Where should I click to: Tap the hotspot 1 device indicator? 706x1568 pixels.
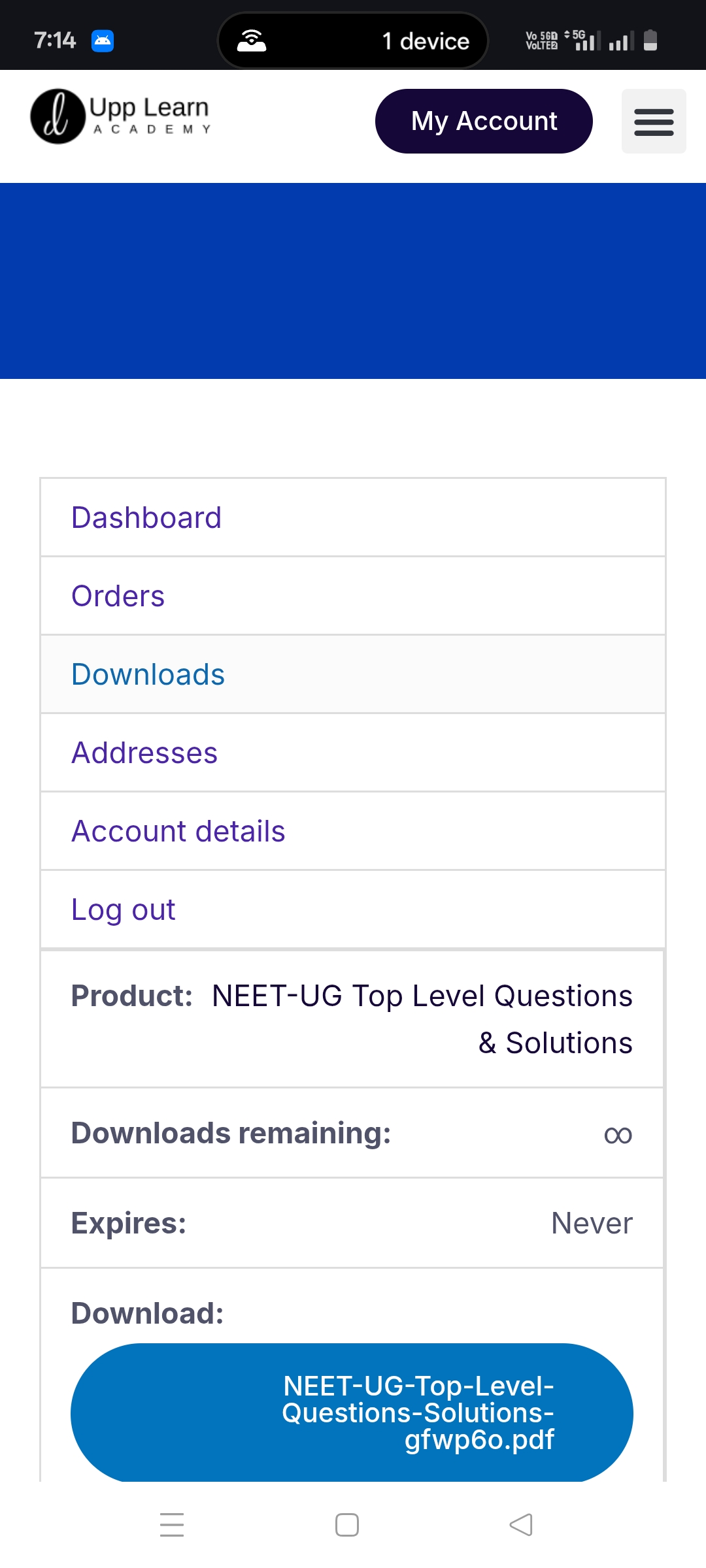click(353, 41)
